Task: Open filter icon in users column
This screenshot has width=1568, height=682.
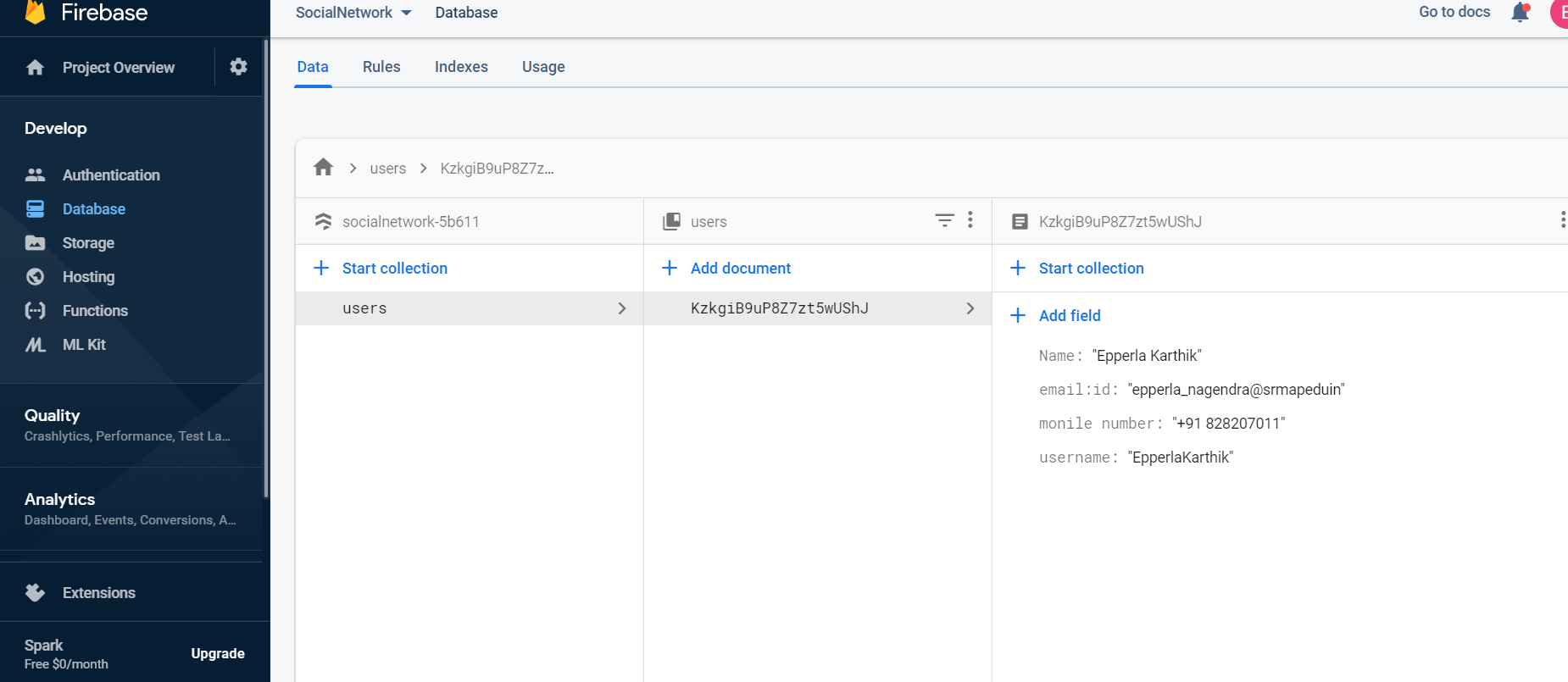Action: [x=944, y=220]
